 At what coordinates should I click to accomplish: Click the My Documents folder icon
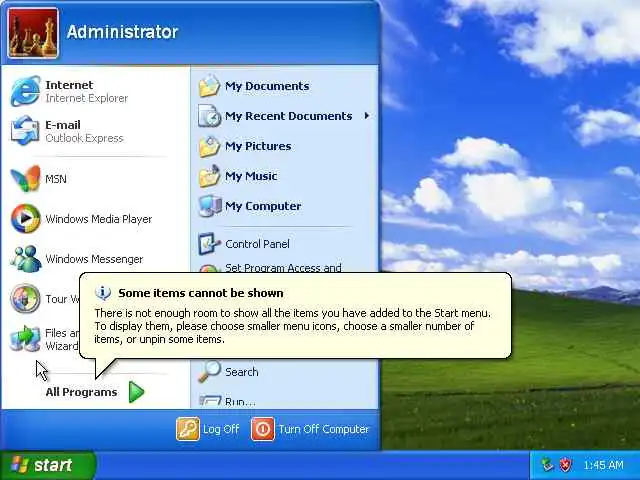[209, 86]
